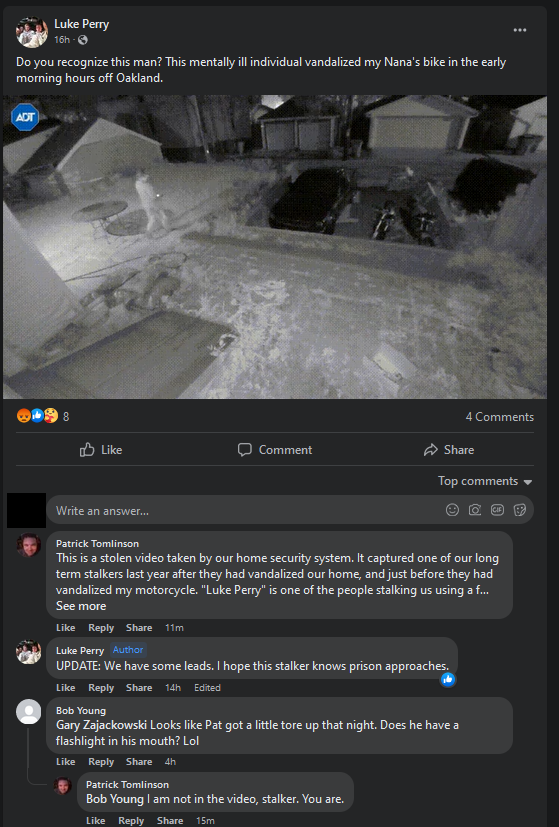Play the ADT security camera video
The width and height of the screenshot is (559, 827).
pyautogui.click(x=275, y=247)
